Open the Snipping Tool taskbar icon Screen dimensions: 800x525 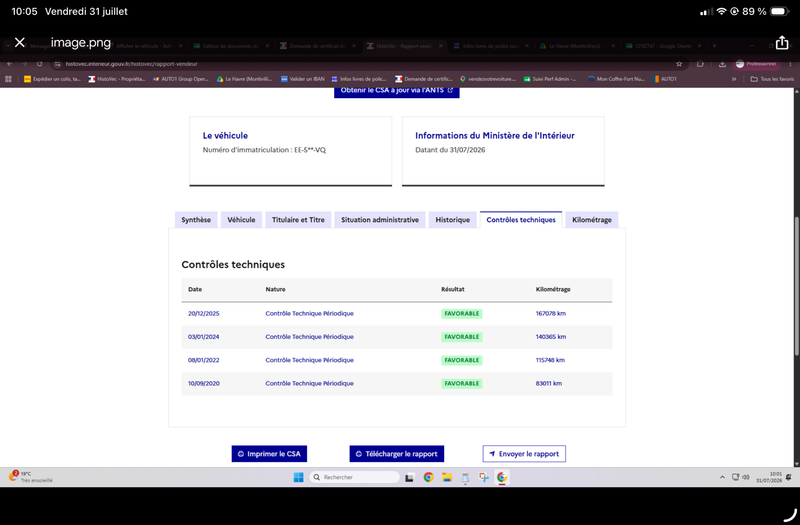(x=483, y=477)
